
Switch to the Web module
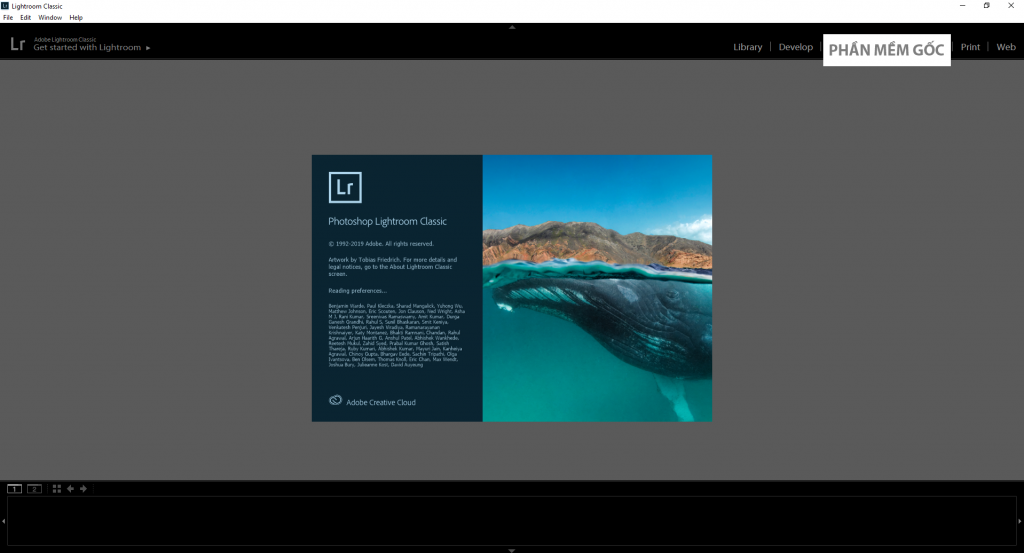[x=1006, y=47]
